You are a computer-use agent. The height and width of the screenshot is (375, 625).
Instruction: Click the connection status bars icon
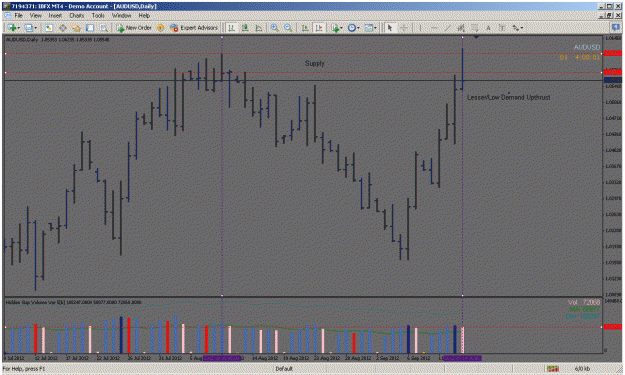click(x=553, y=369)
